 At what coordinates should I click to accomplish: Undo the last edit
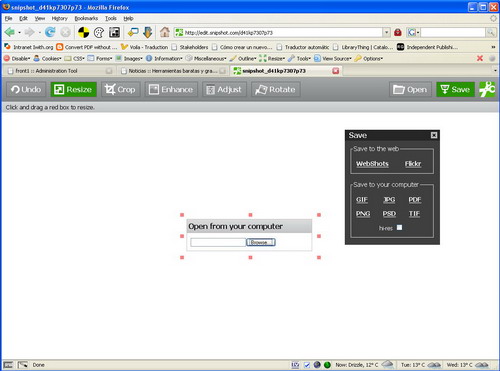click(26, 89)
